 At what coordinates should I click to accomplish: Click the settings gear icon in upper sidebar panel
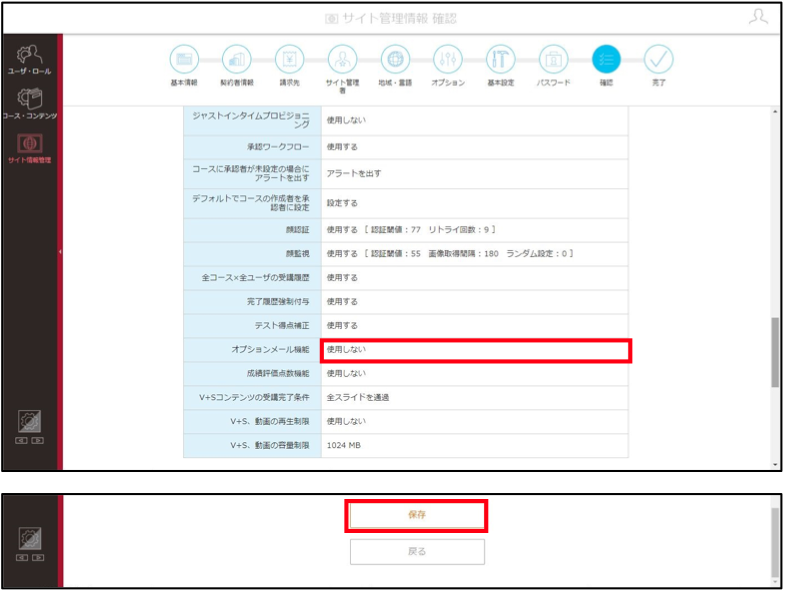30,421
